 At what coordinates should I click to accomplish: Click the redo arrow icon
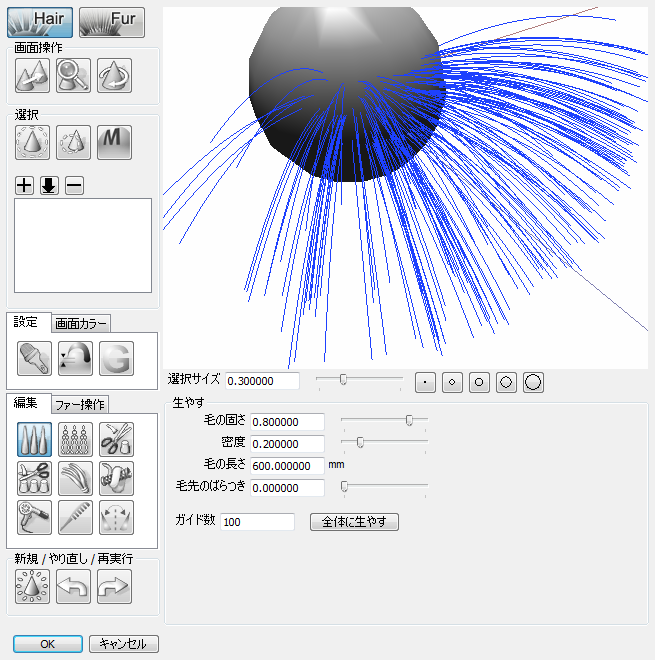(x=114, y=587)
